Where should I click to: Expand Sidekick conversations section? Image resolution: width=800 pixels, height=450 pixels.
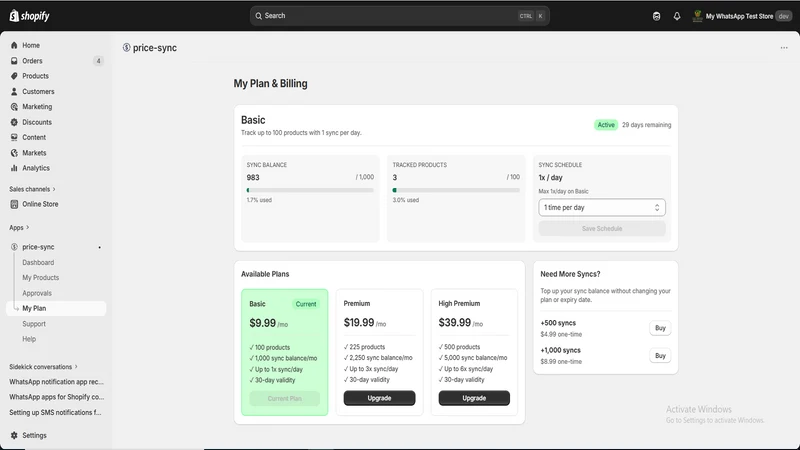(43, 367)
